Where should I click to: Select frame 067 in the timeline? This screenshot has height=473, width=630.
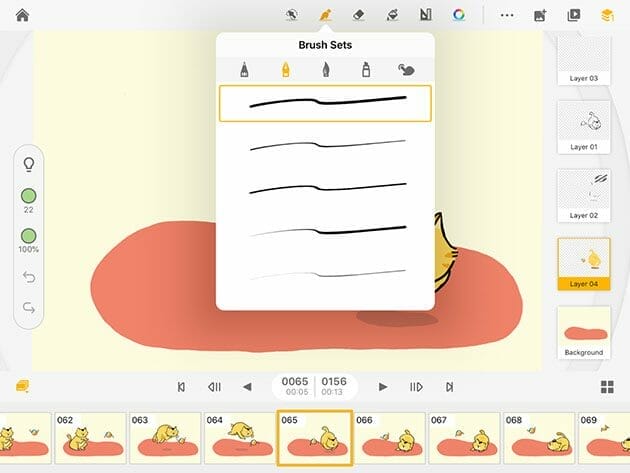[464, 439]
